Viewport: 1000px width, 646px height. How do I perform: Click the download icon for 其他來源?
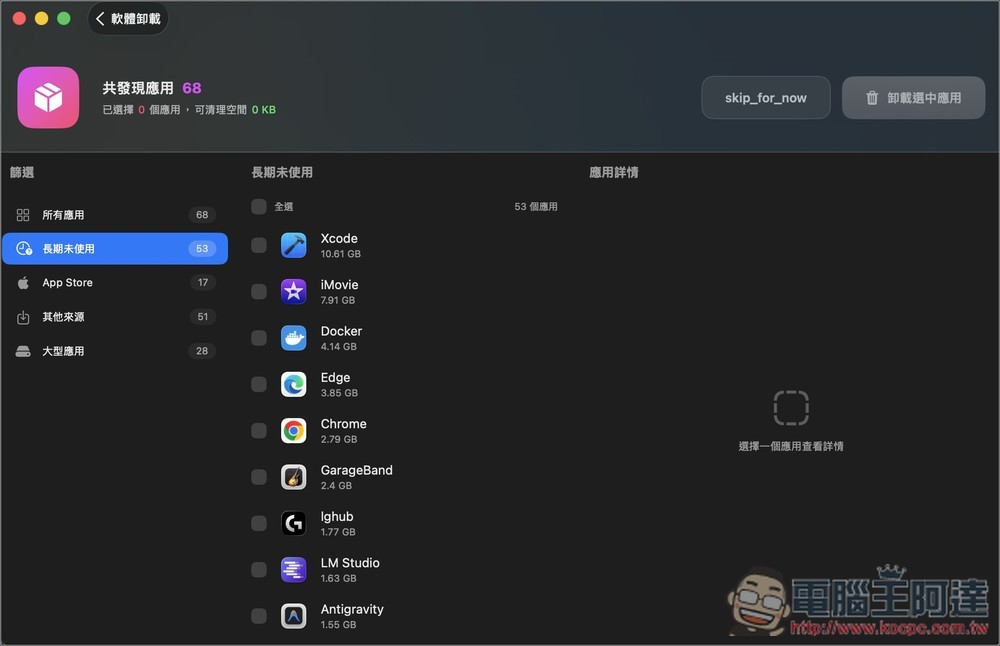click(23, 317)
